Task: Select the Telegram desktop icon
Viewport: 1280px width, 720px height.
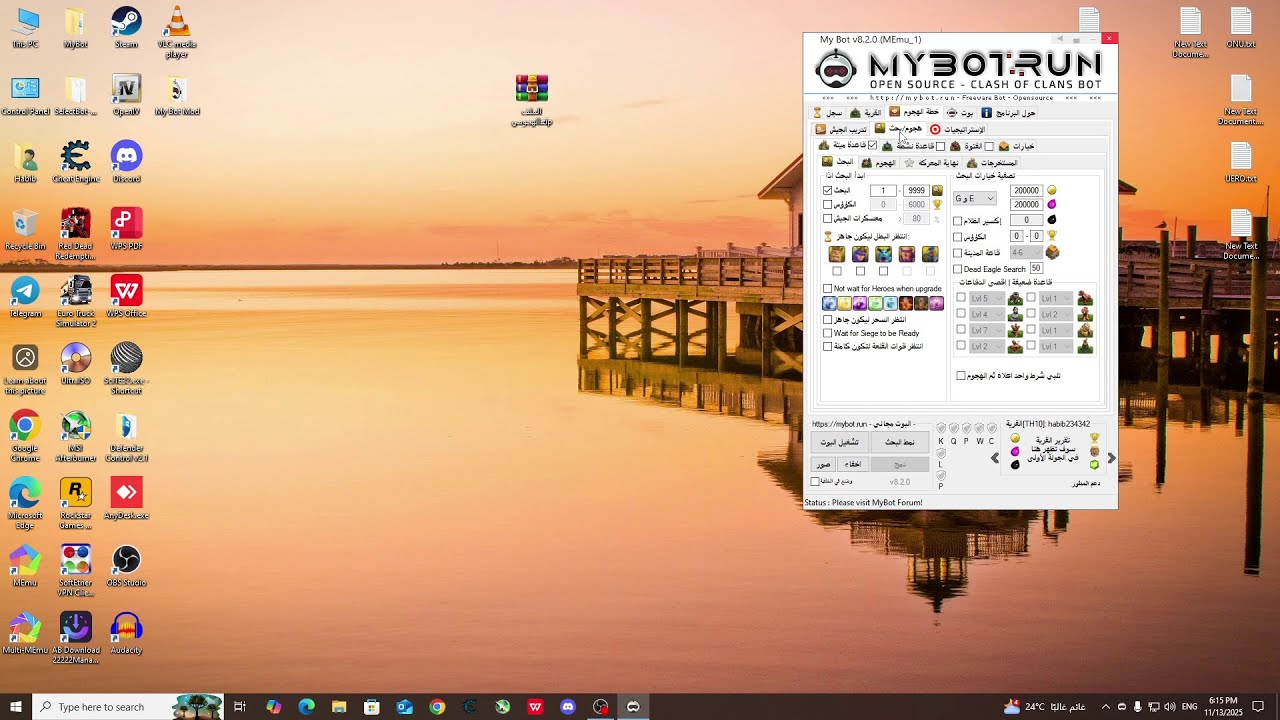Action: tap(25, 297)
